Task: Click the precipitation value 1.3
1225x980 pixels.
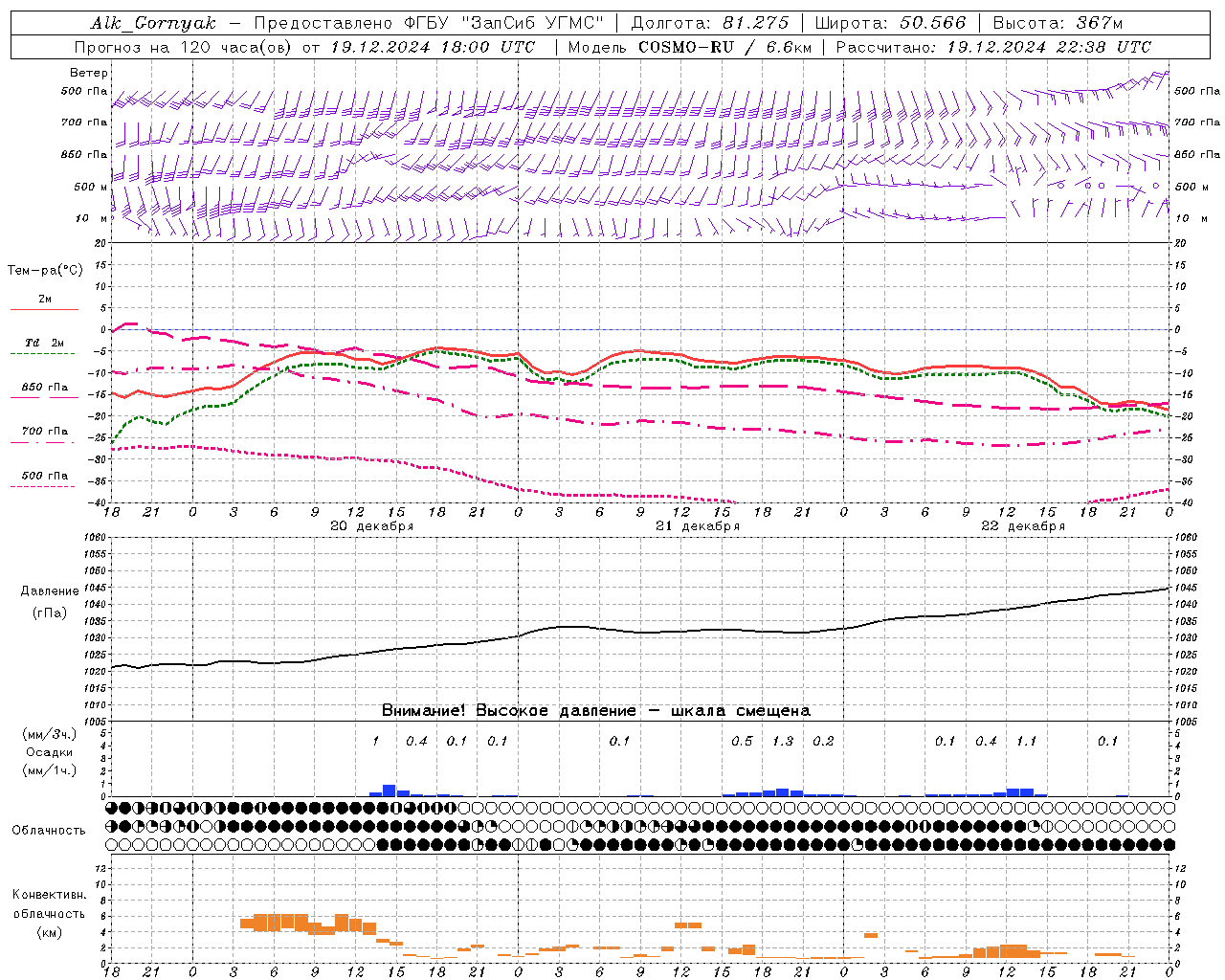Action: (x=783, y=741)
